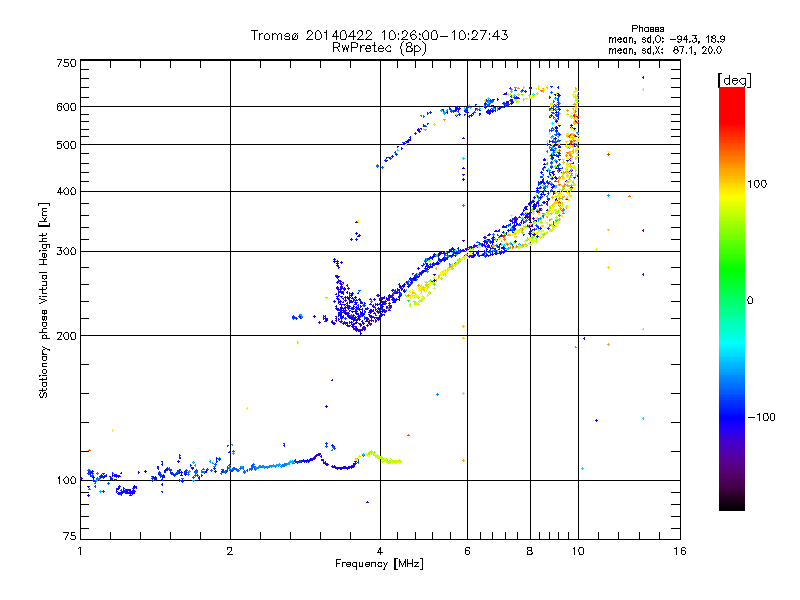Screen dimensions: 800x600
Task: Click the yellow-green E-layer trace past 4 MHz
Action: coord(382,458)
